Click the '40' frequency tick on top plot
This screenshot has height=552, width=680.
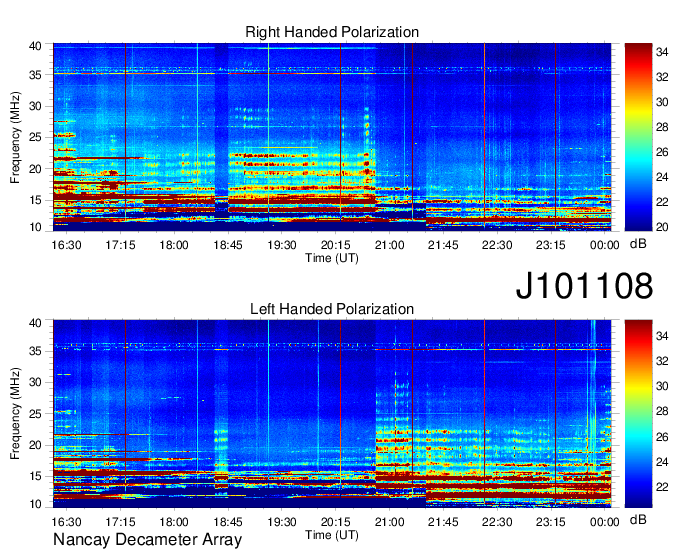pos(35,46)
